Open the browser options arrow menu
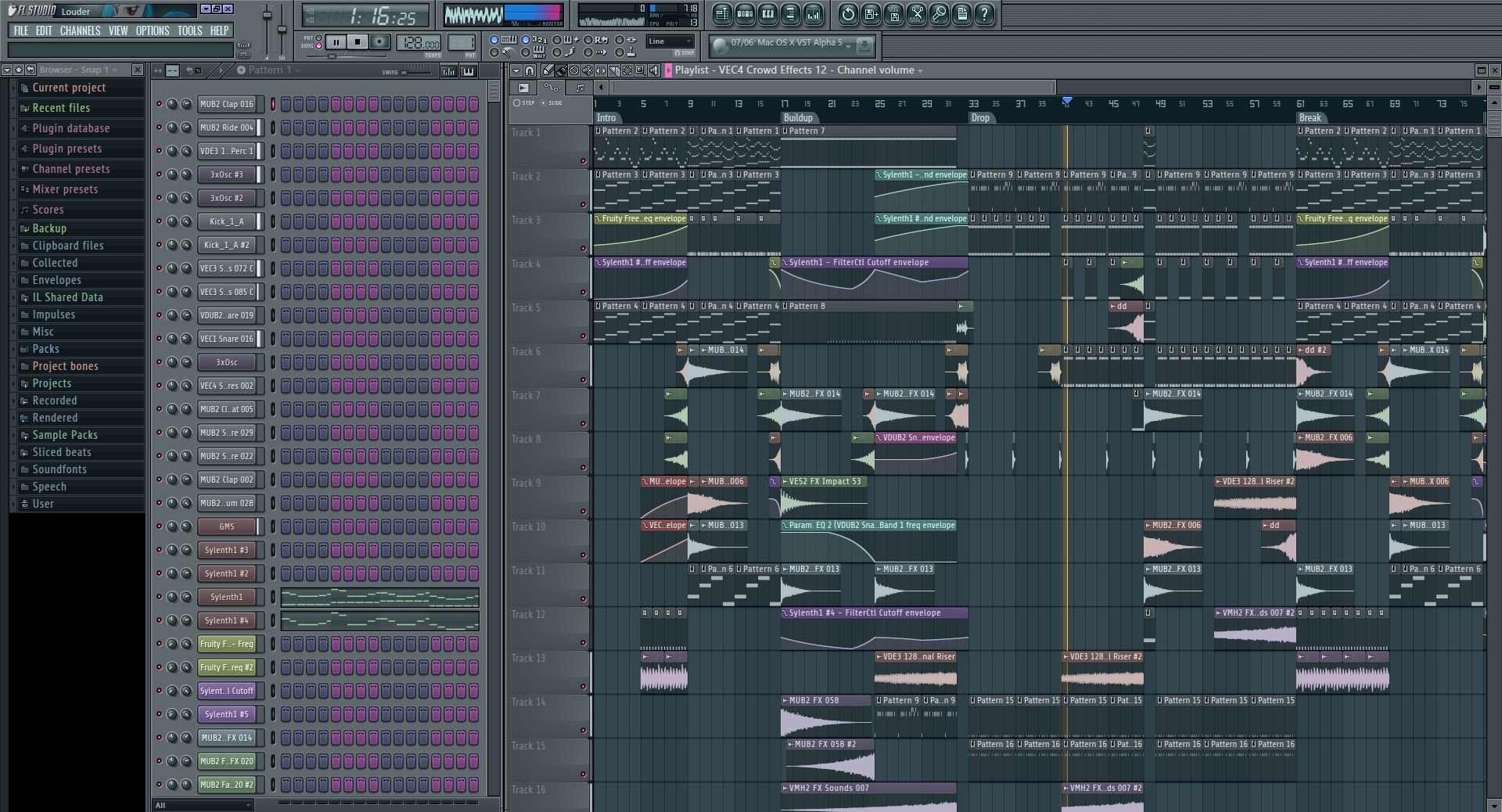The width and height of the screenshot is (1502, 812). [x=6, y=70]
